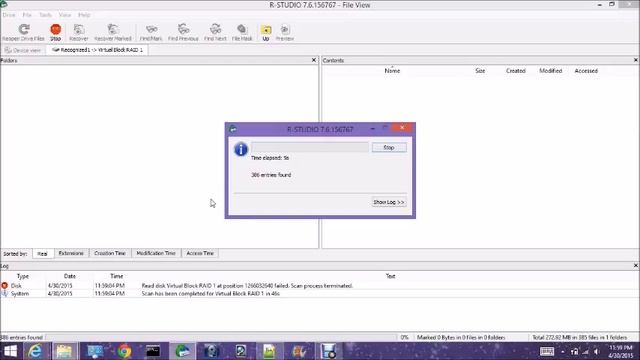The width and height of the screenshot is (640, 360).
Task: Select the Real sort tab
Action: coord(42,253)
